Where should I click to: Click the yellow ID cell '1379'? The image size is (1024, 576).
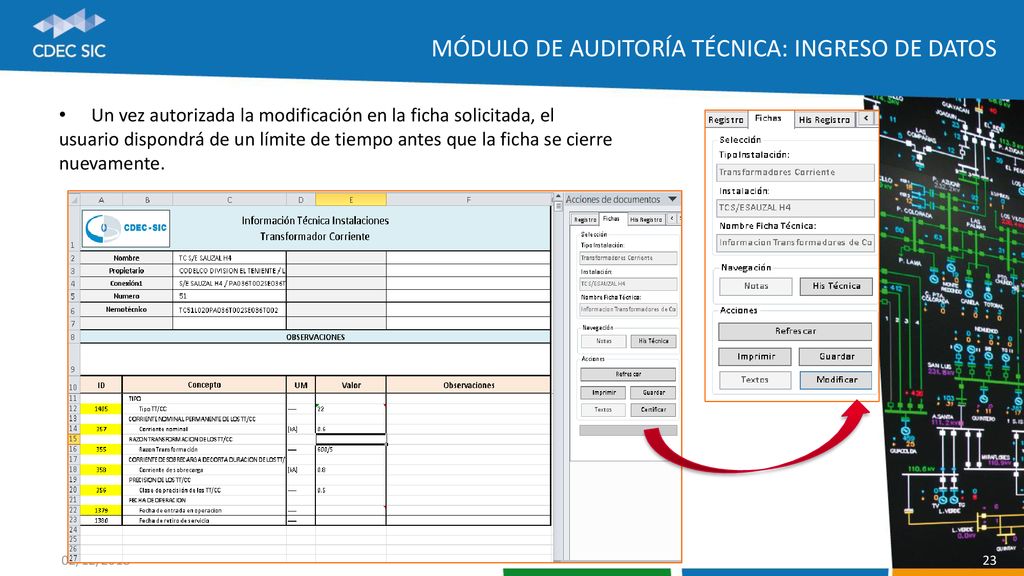[x=101, y=510]
